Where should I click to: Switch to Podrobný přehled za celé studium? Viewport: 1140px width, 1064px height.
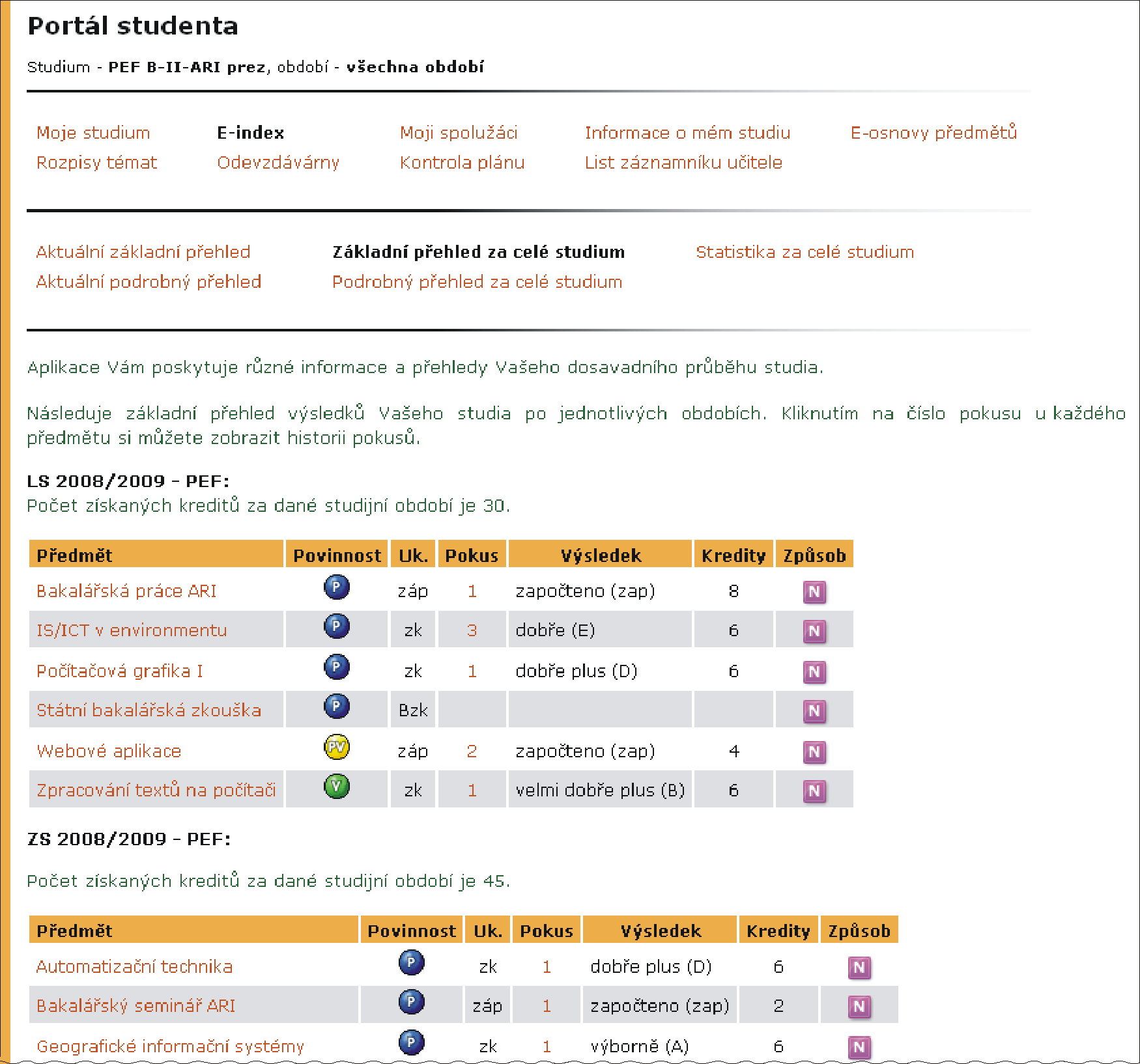(477, 282)
